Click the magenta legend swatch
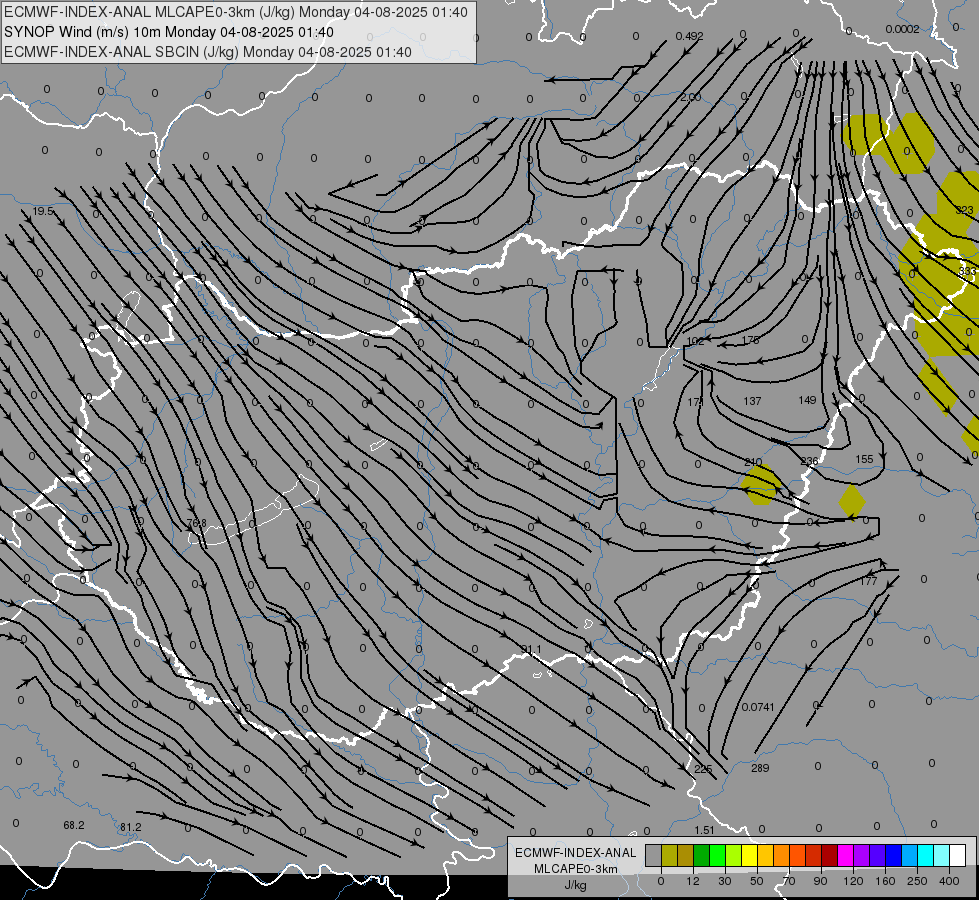This screenshot has width=979, height=900. [846, 855]
